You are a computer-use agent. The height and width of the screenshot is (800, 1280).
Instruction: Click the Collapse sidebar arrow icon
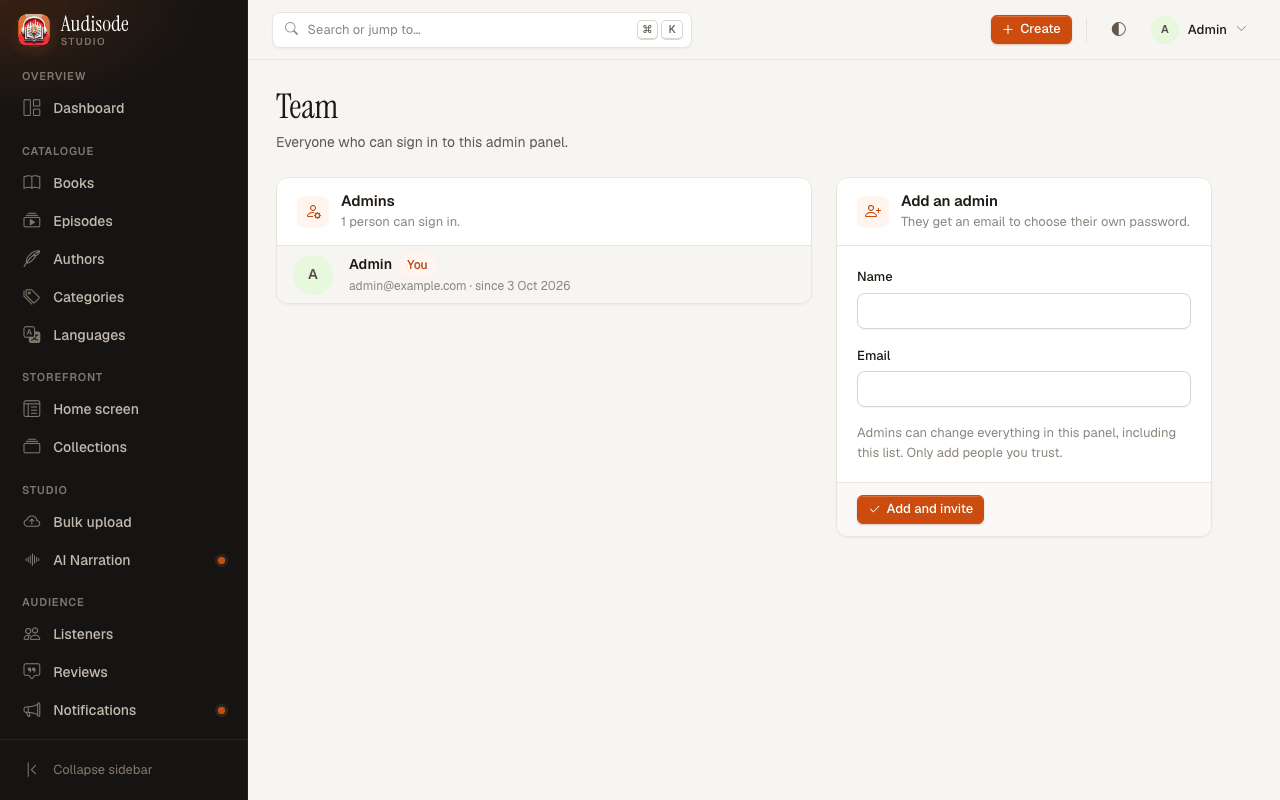coord(32,769)
